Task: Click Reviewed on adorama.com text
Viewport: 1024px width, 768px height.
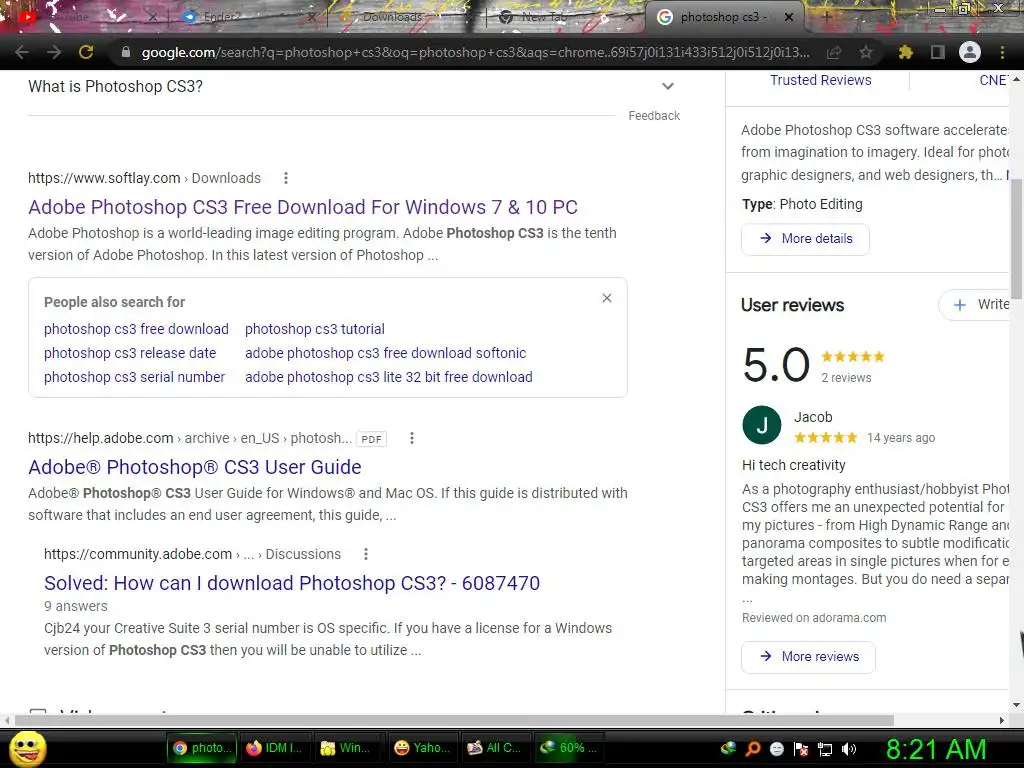Action: [814, 618]
